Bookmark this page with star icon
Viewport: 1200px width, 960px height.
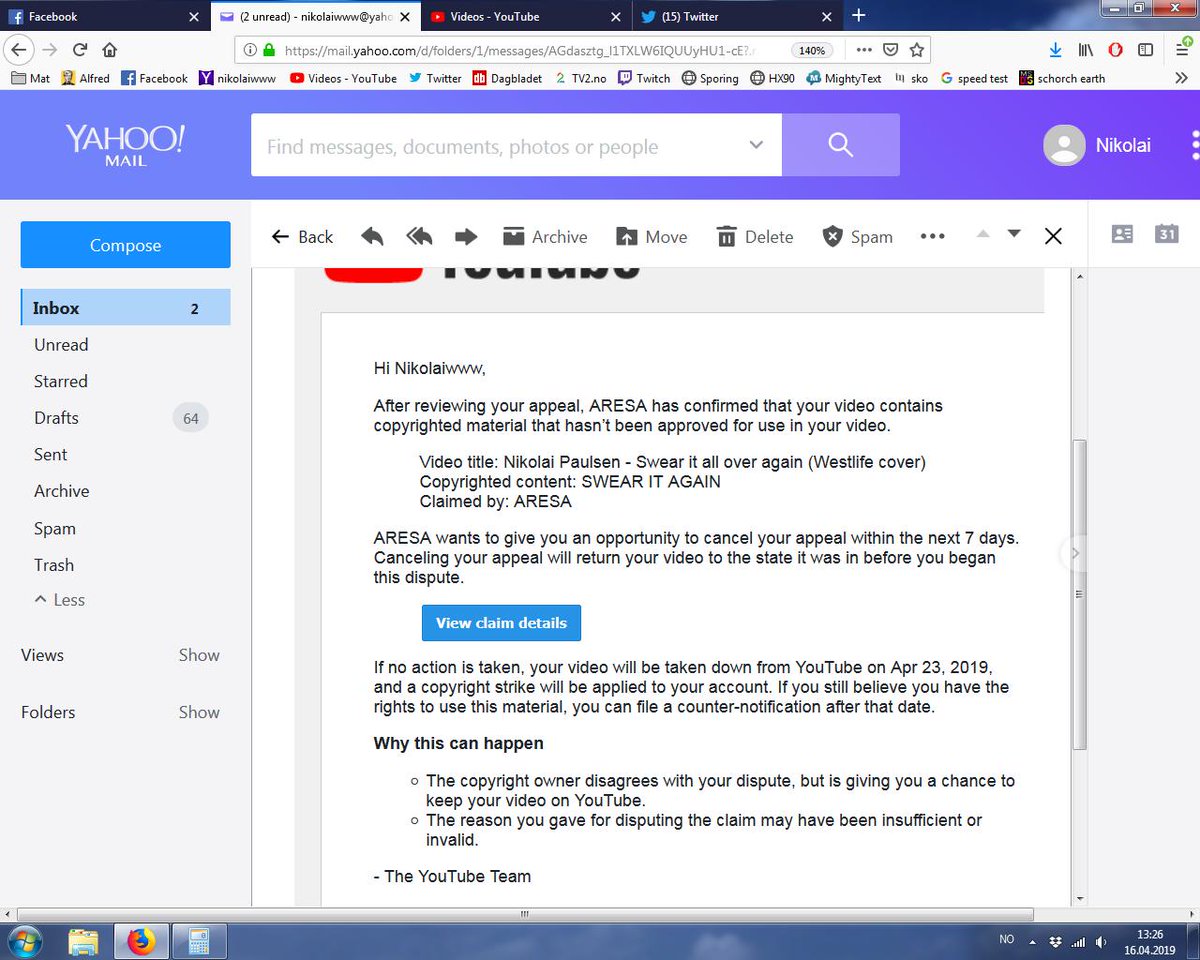(917, 50)
